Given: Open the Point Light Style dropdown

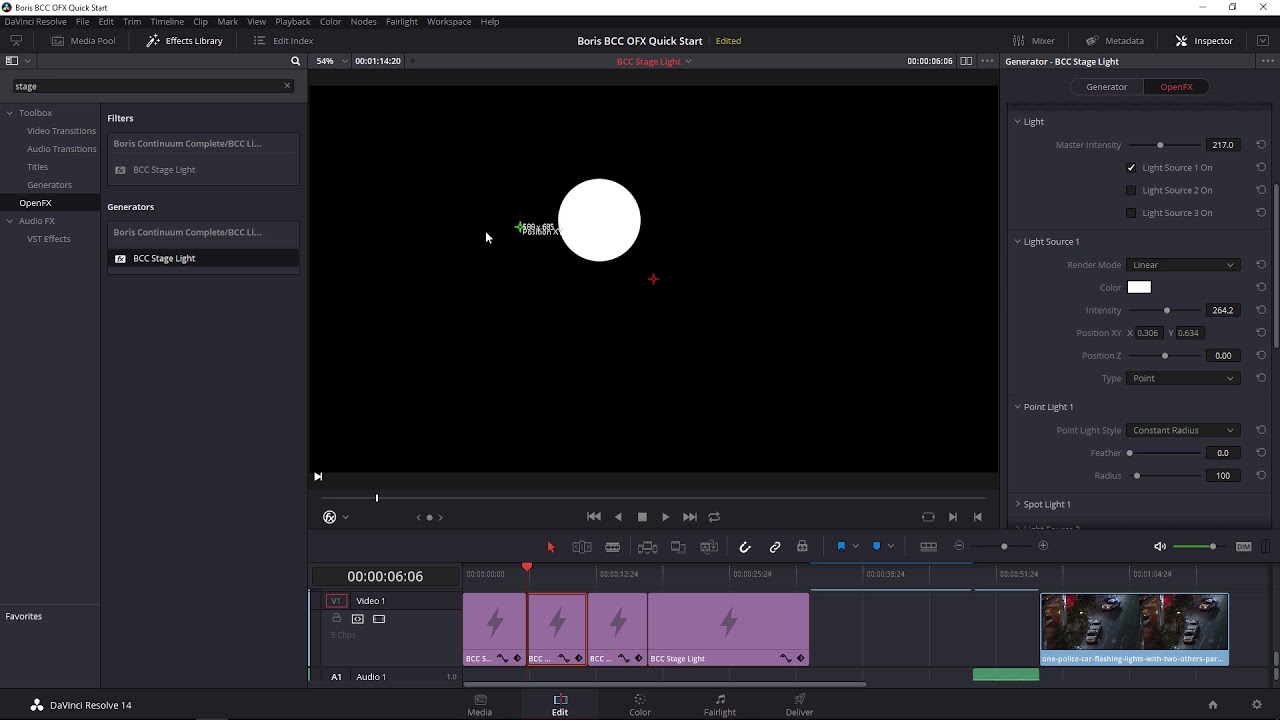Looking at the screenshot, I should 1183,430.
